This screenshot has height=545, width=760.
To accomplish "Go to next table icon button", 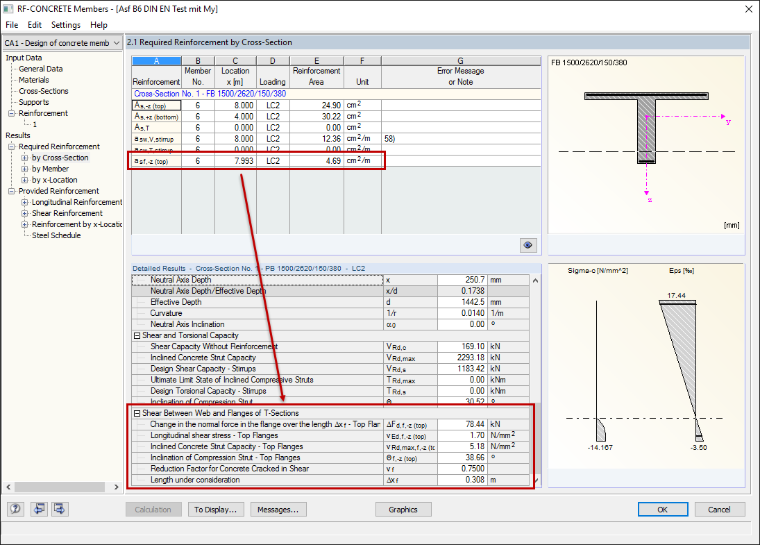I will (x=60, y=509).
